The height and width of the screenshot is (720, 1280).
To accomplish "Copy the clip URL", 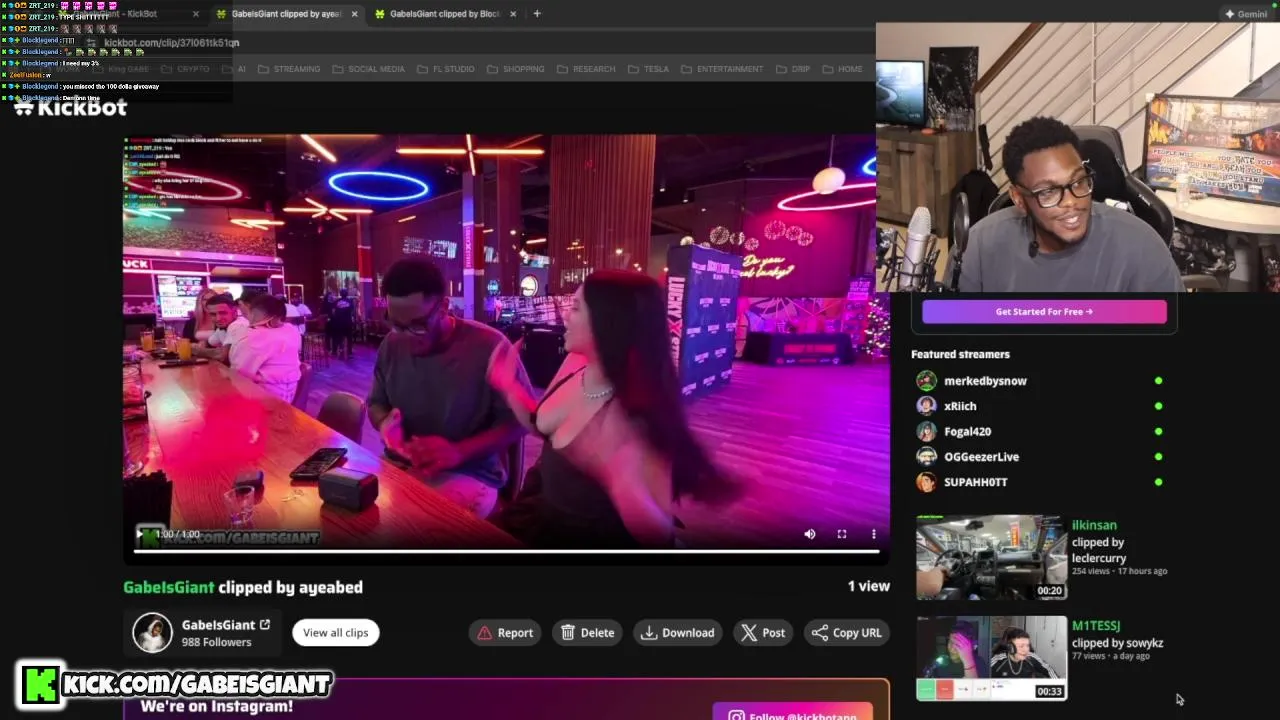I will click(x=847, y=632).
